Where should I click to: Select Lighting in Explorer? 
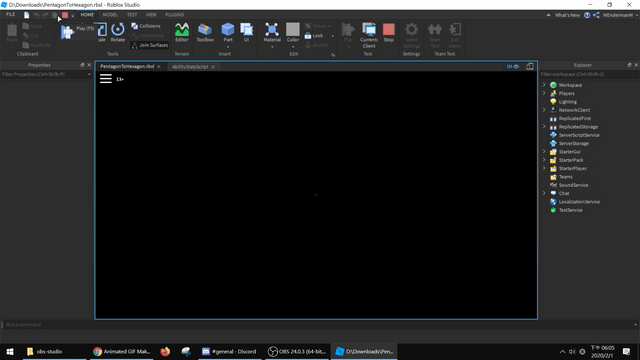(567, 102)
